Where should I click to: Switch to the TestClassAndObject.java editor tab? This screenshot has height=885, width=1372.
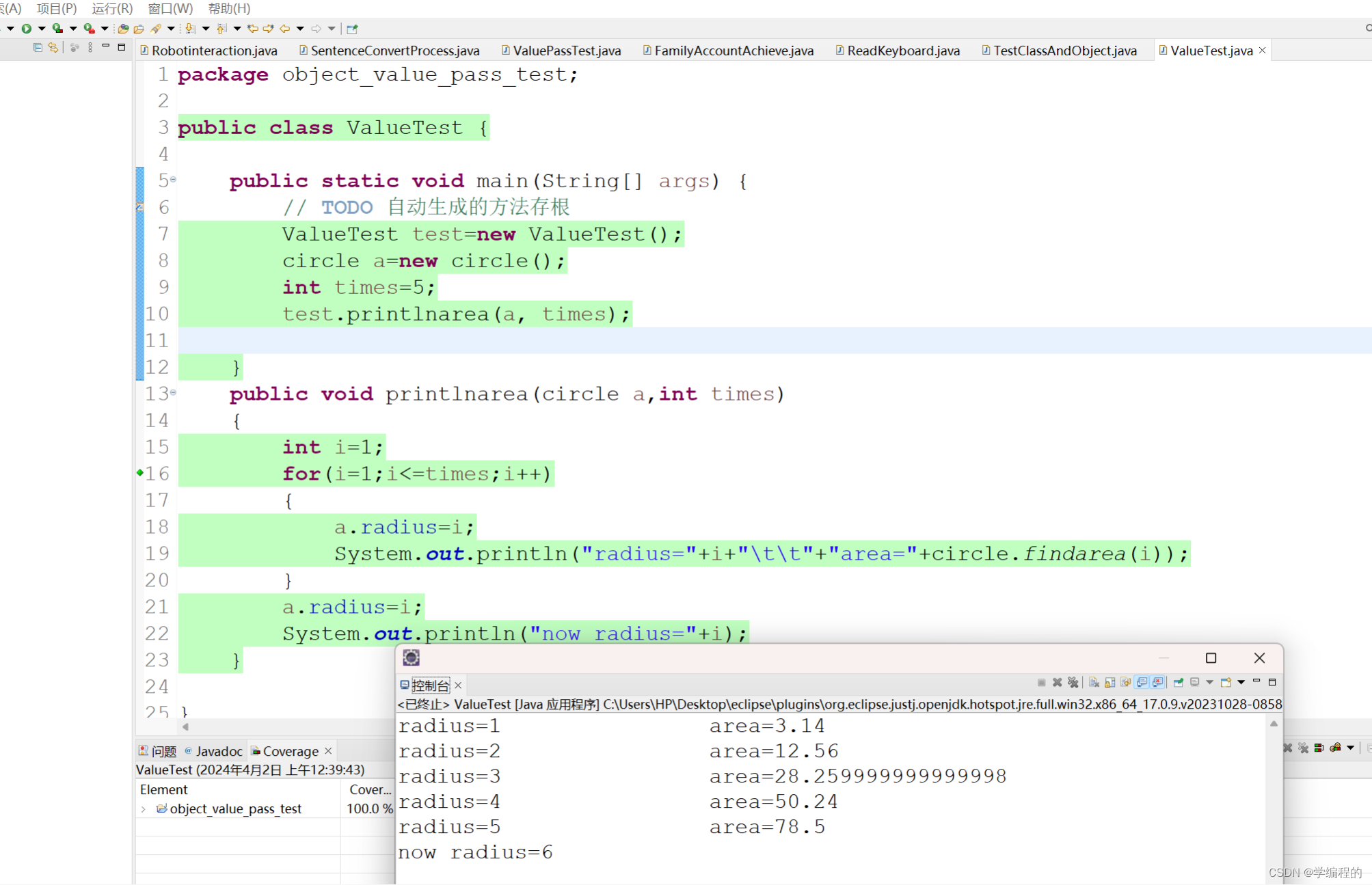pos(1059,51)
